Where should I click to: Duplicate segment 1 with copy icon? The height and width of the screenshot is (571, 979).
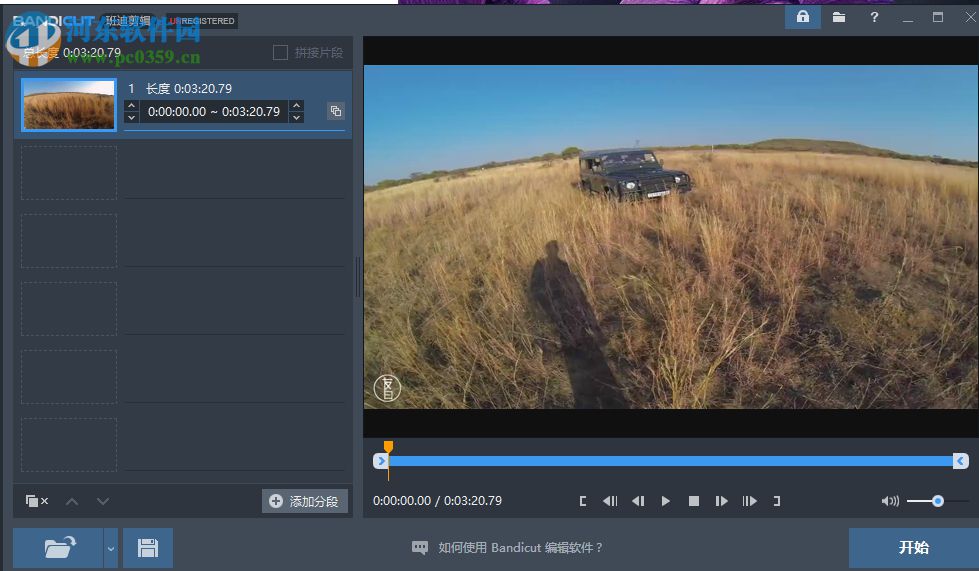(x=336, y=111)
